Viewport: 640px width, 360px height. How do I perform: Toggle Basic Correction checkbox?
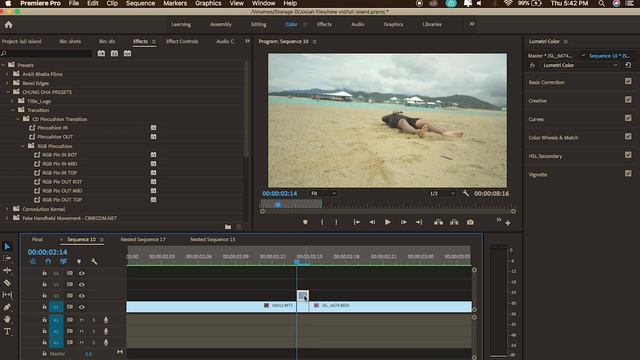click(x=628, y=81)
